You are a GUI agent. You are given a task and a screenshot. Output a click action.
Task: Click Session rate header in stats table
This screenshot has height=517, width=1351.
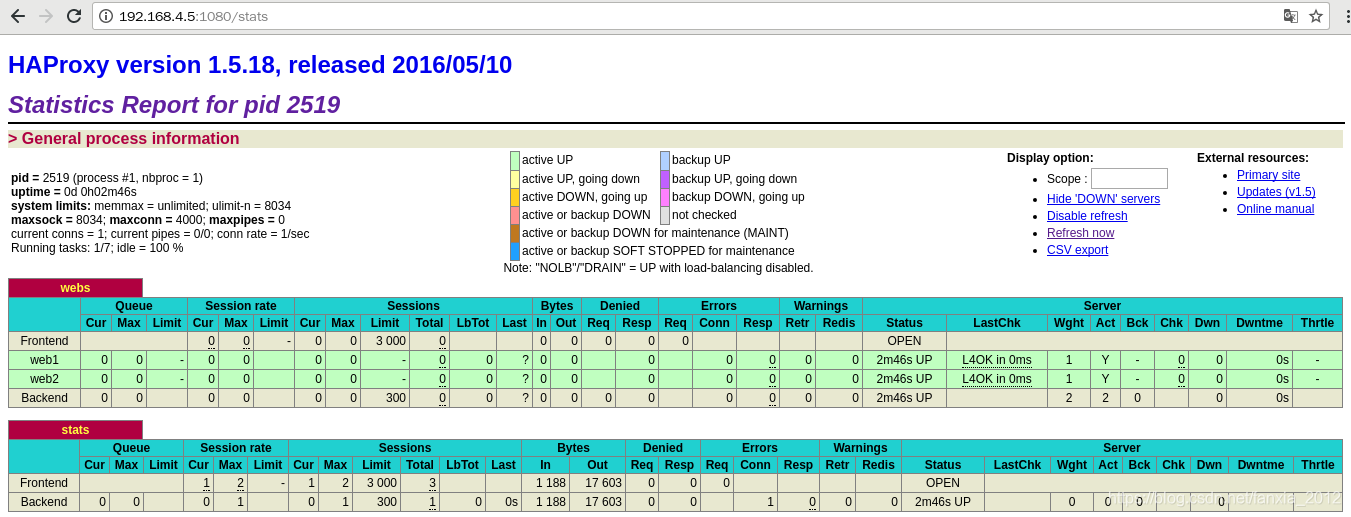coord(236,448)
